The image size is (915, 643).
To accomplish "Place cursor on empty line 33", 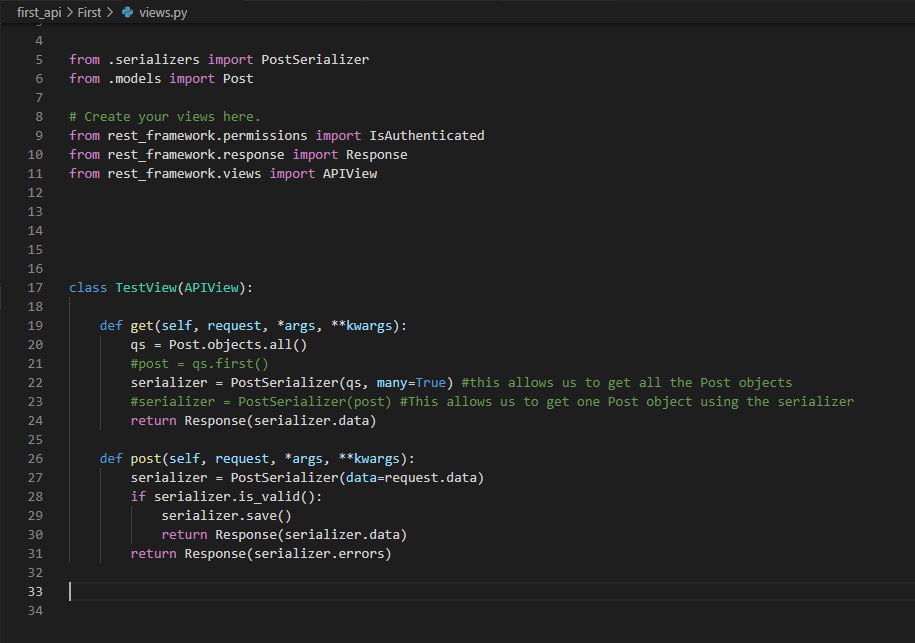I will [300, 592].
